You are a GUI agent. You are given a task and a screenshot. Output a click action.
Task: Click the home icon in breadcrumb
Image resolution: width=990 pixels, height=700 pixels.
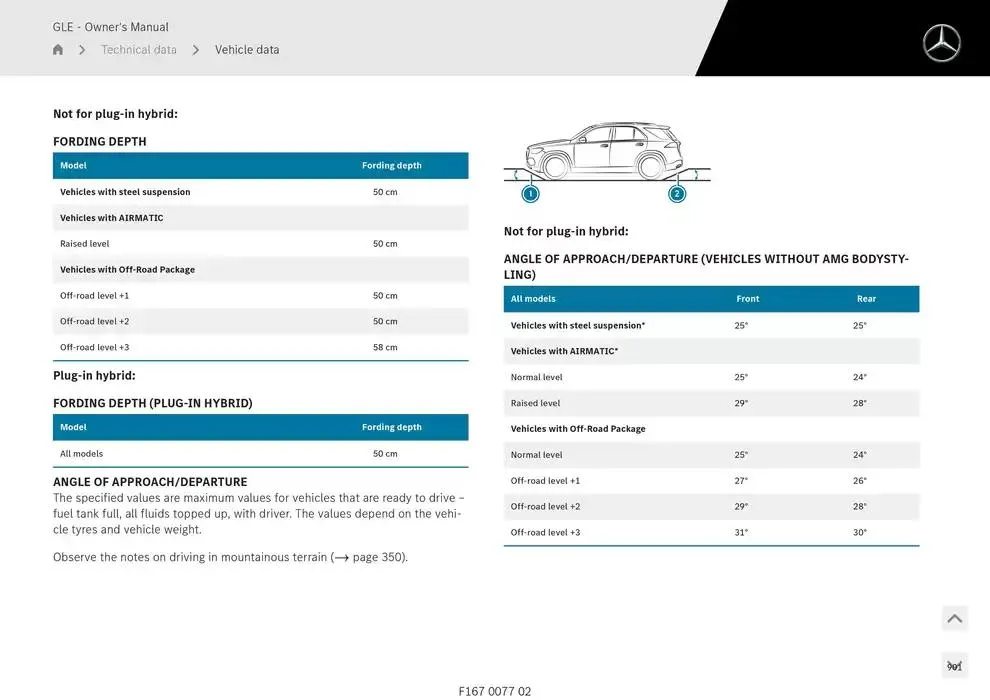pyautogui.click(x=57, y=49)
